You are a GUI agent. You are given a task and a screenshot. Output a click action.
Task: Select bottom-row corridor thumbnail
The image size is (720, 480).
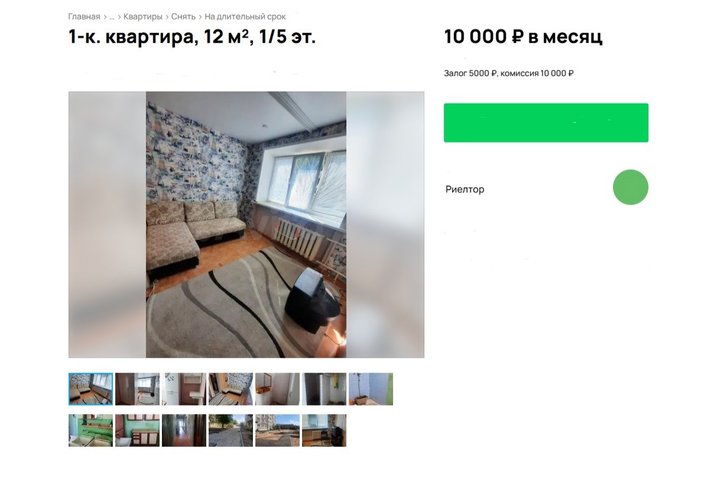tap(184, 430)
